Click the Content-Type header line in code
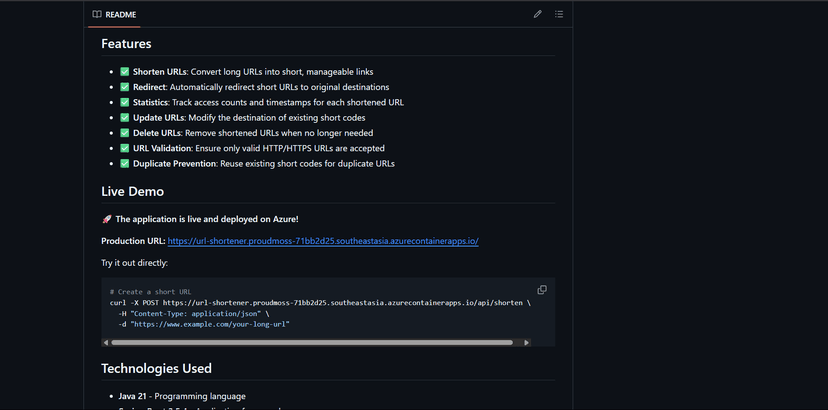 click(194, 313)
